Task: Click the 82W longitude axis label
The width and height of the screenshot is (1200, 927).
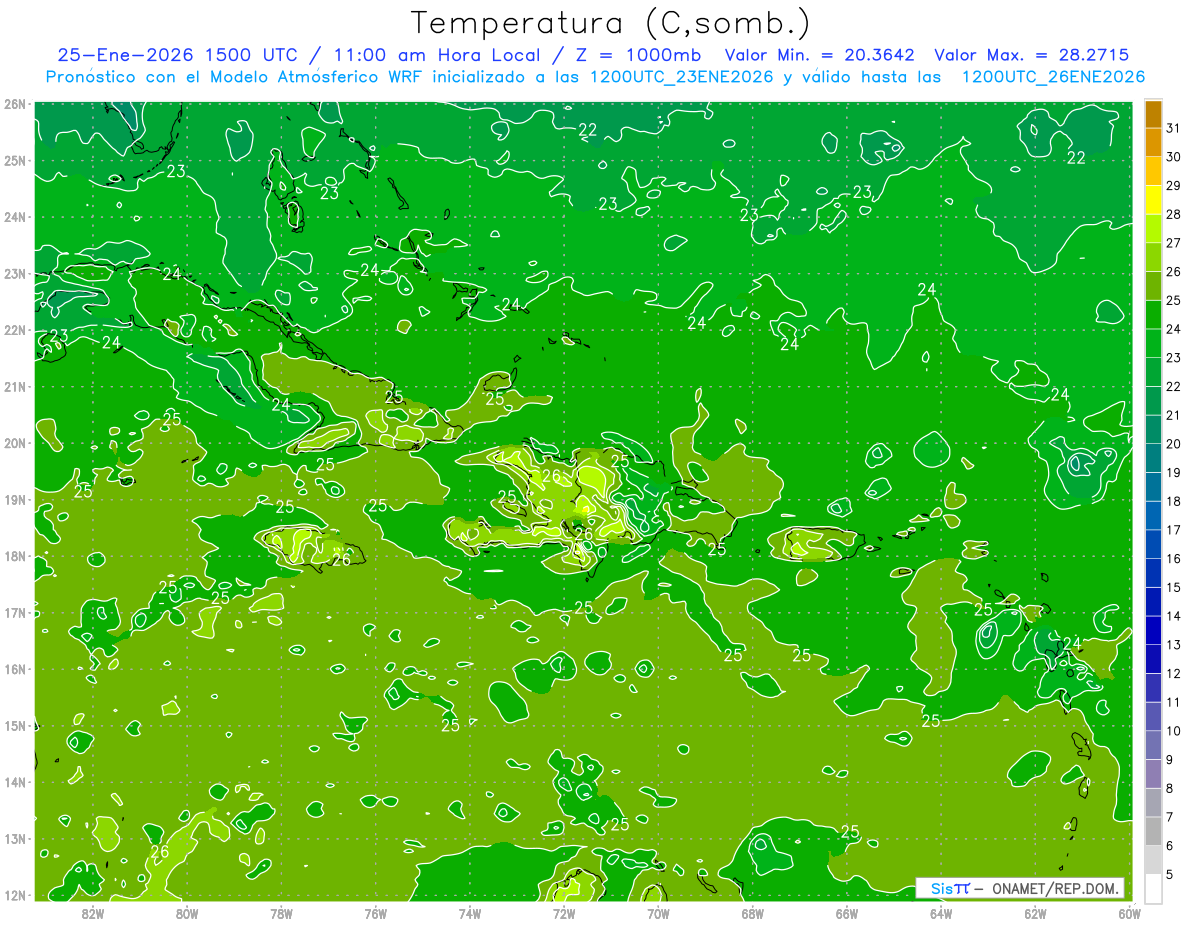Action: coord(92,913)
